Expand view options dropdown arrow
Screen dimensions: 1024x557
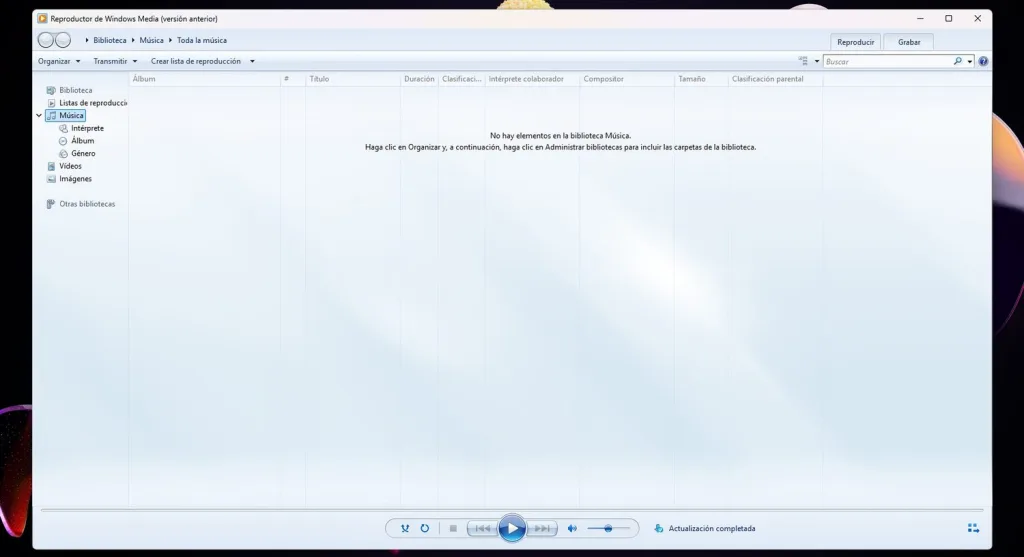click(816, 61)
